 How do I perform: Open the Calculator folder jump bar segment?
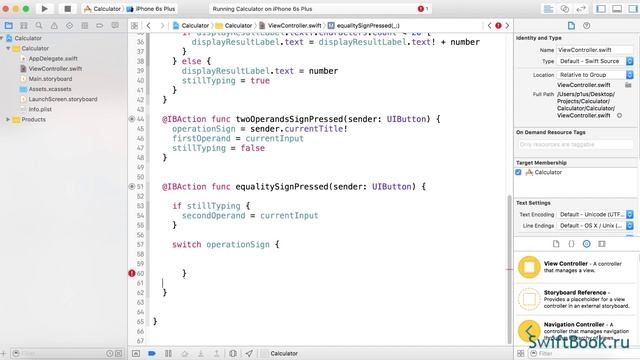pos(234,26)
